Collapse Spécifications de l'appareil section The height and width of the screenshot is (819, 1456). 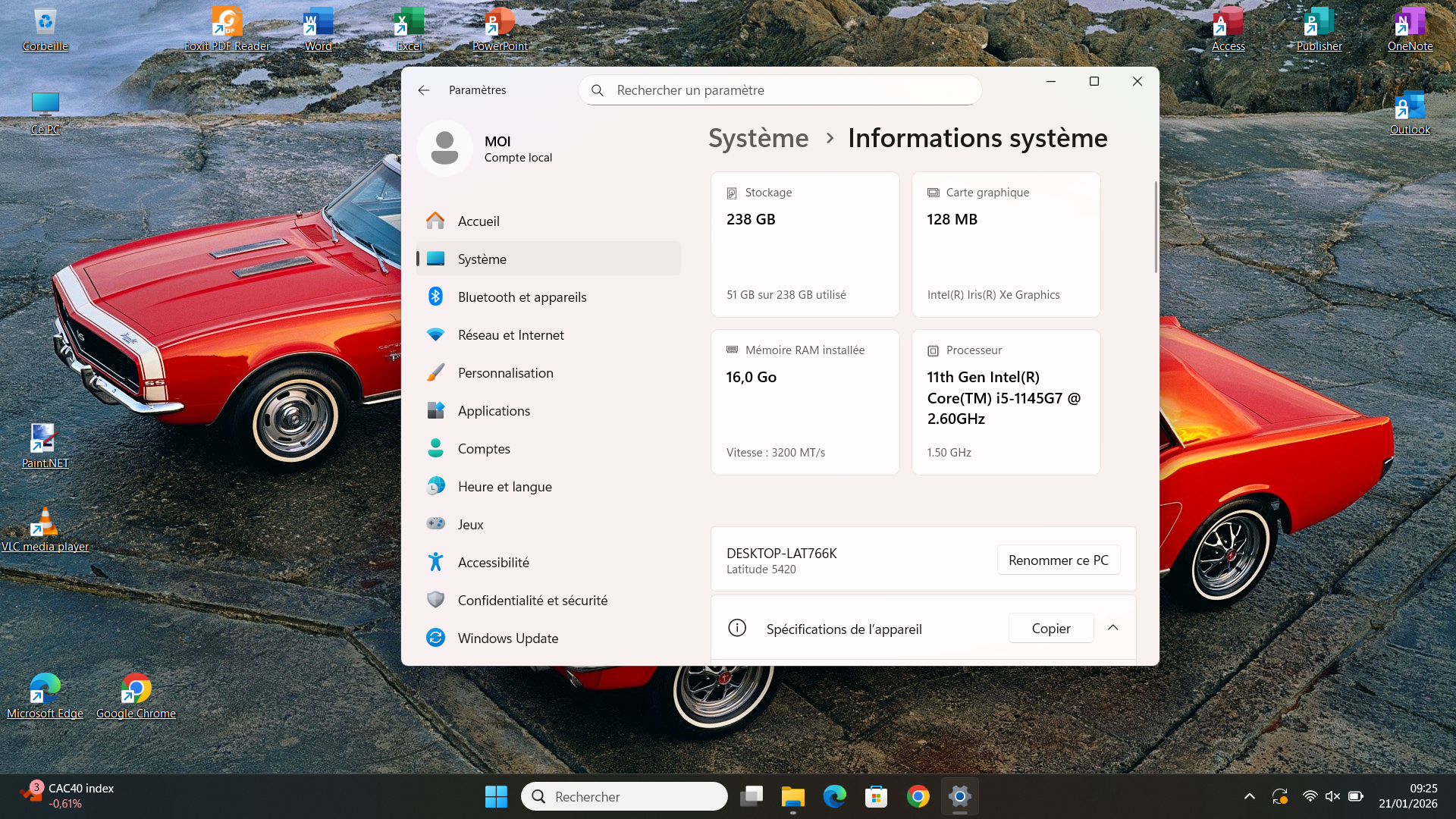pyautogui.click(x=1112, y=628)
